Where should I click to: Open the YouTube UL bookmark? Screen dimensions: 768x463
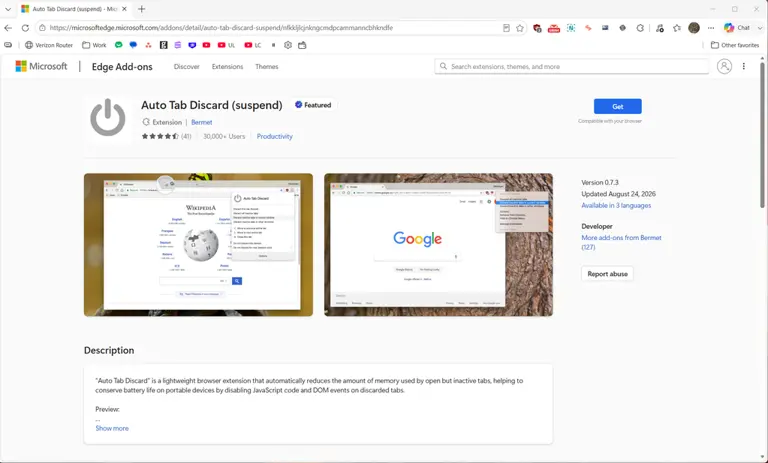[x=226, y=45]
